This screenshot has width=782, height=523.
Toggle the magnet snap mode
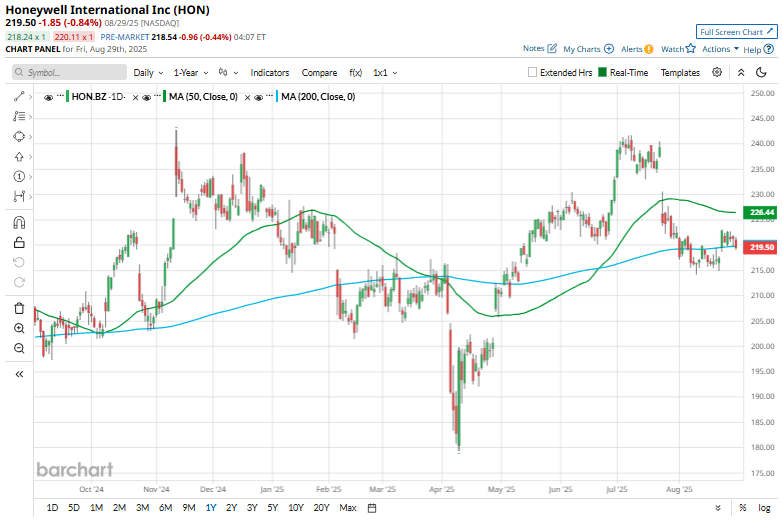tap(19, 222)
